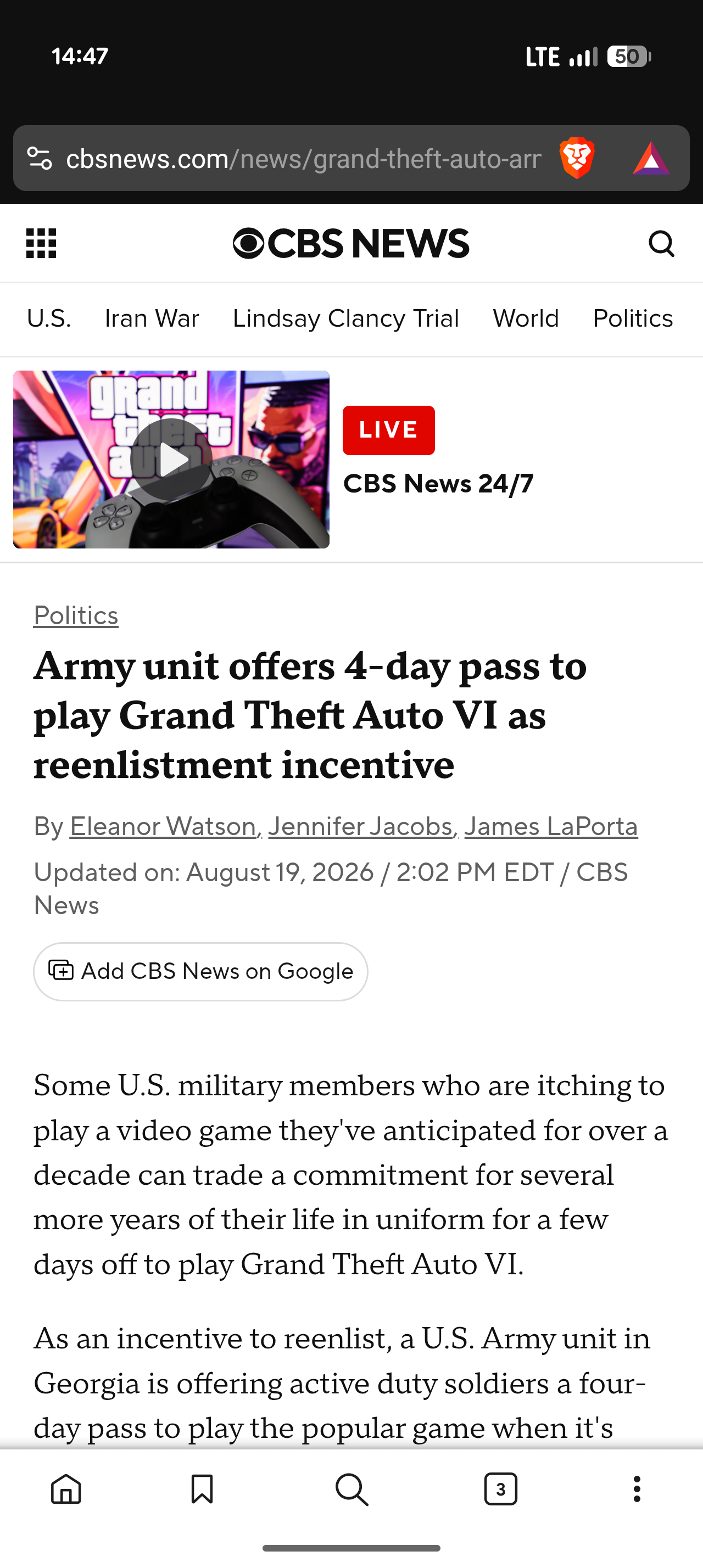Select the U.S. navigation tab

(x=49, y=318)
